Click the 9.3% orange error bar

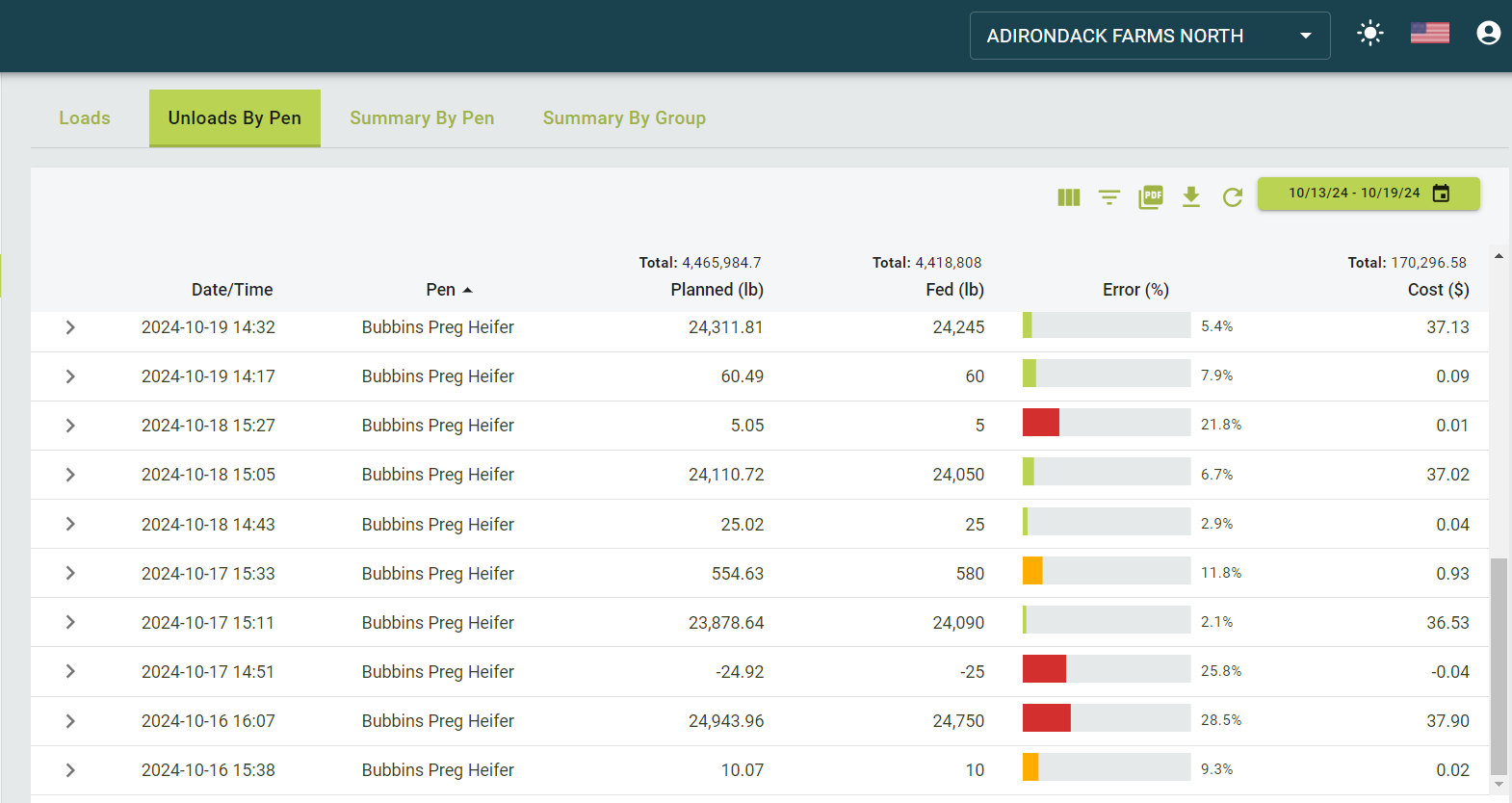[x=1030, y=766]
